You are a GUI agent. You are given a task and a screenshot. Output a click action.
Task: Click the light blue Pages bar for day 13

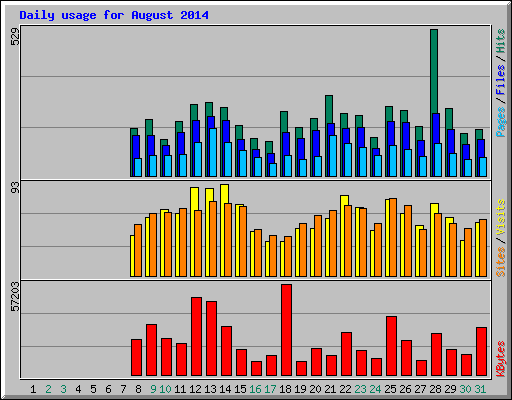213,152
